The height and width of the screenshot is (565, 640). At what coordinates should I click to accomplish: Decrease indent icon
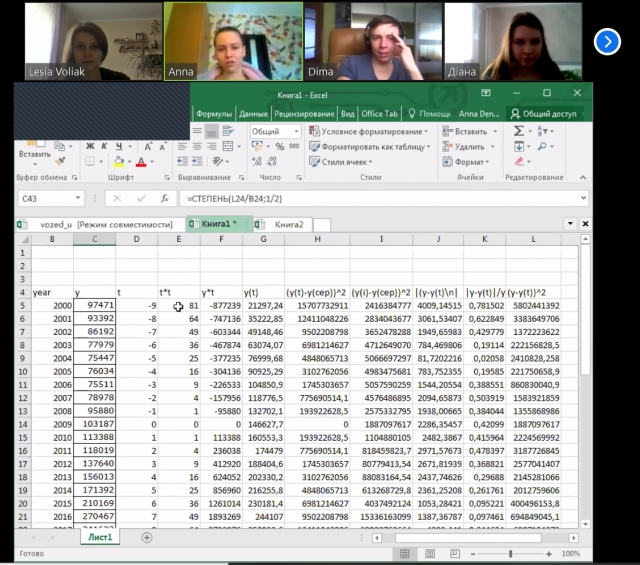(182, 162)
